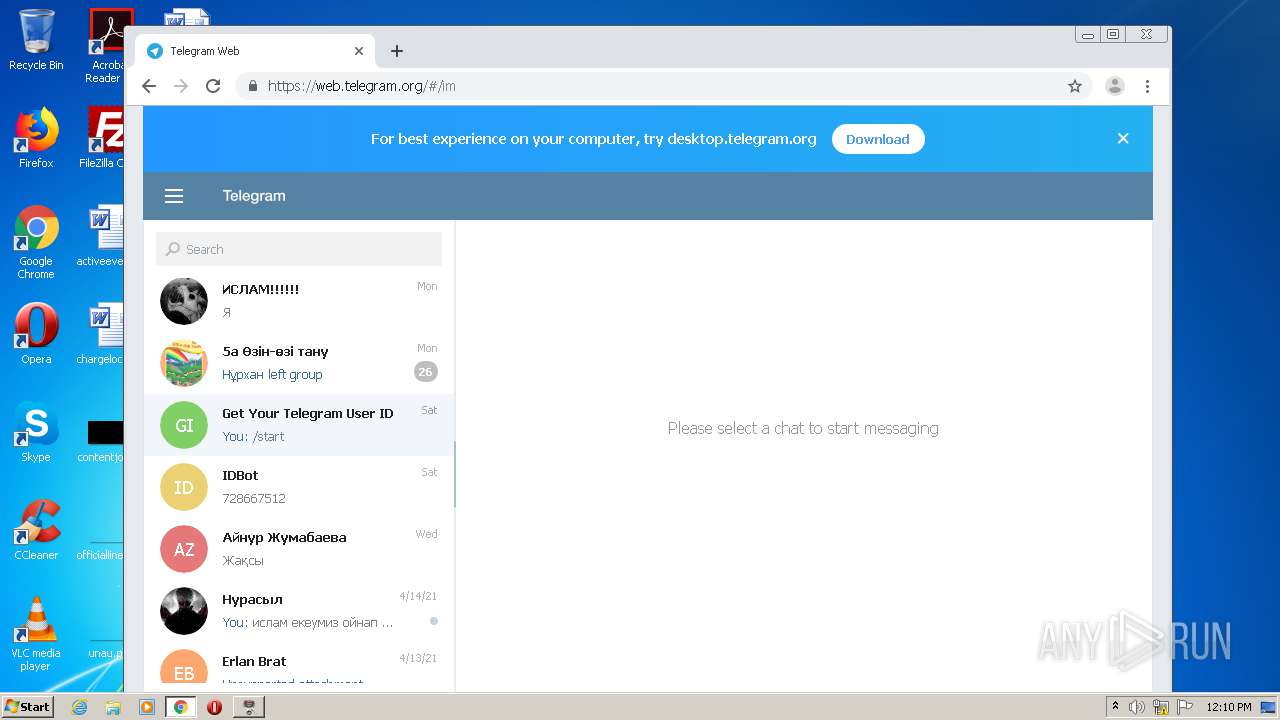
Task: Click the Telegram title in header
Action: [254, 196]
